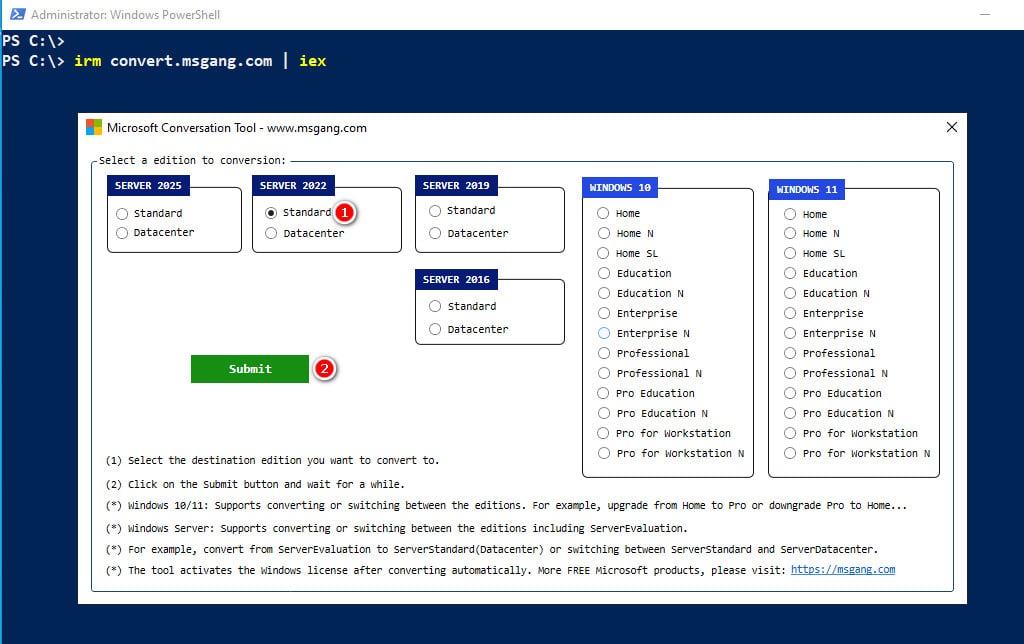Choose Server 2019 Standard edition
1024x644 pixels.
[435, 210]
